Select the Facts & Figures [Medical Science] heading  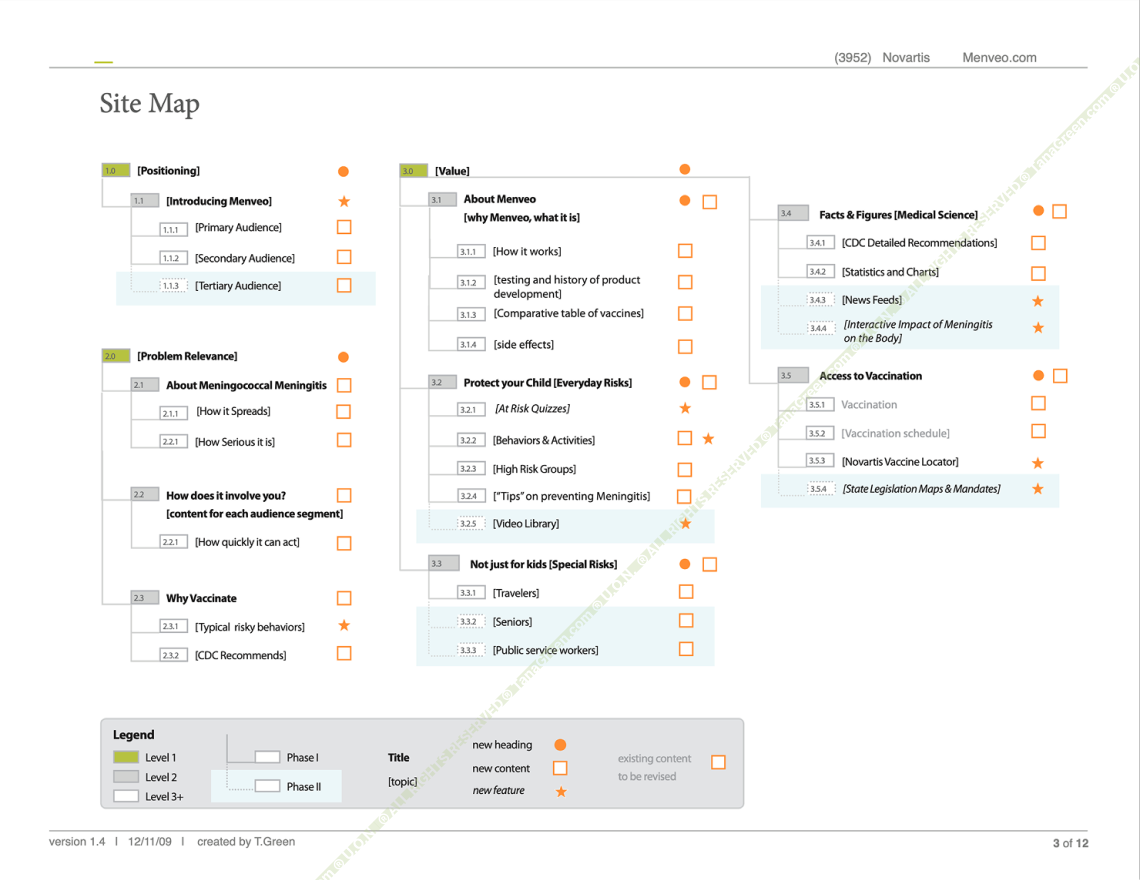pyautogui.click(x=898, y=215)
